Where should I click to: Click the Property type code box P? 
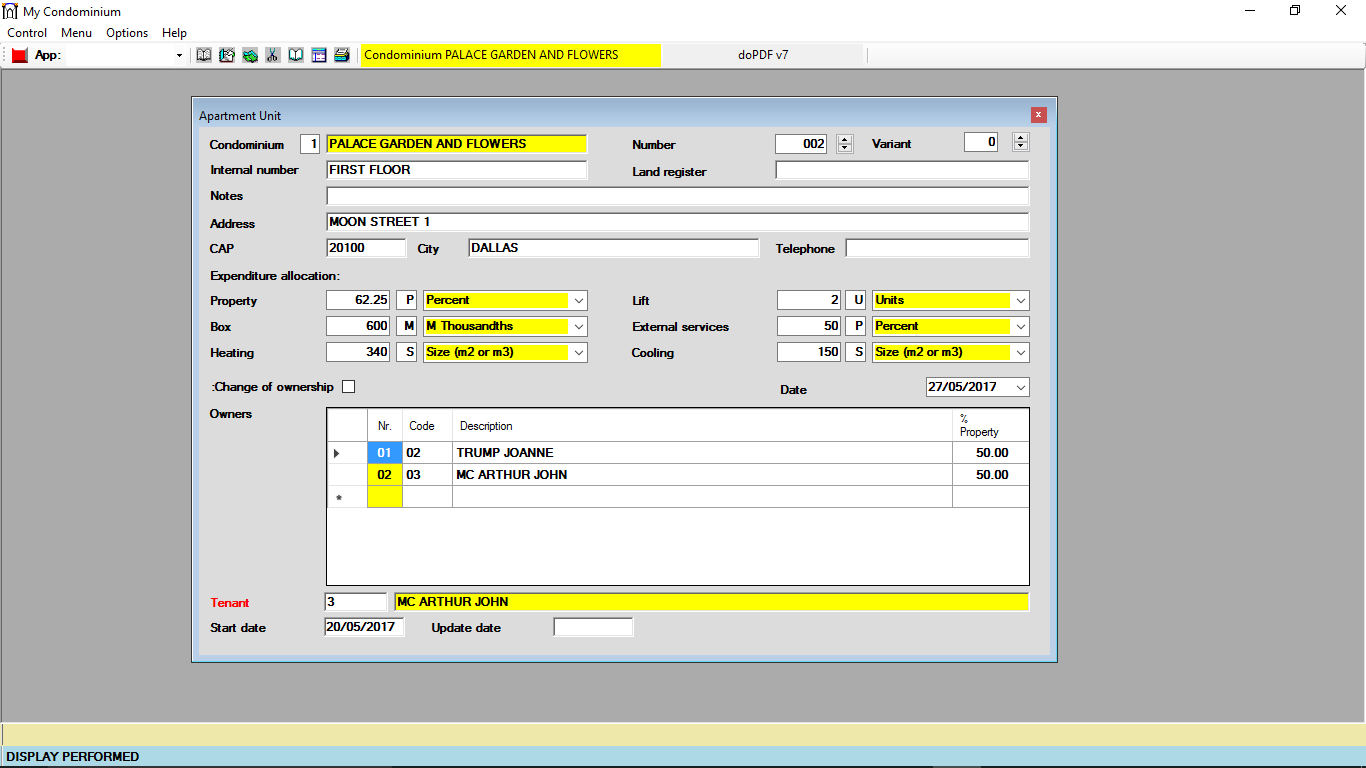click(x=407, y=300)
